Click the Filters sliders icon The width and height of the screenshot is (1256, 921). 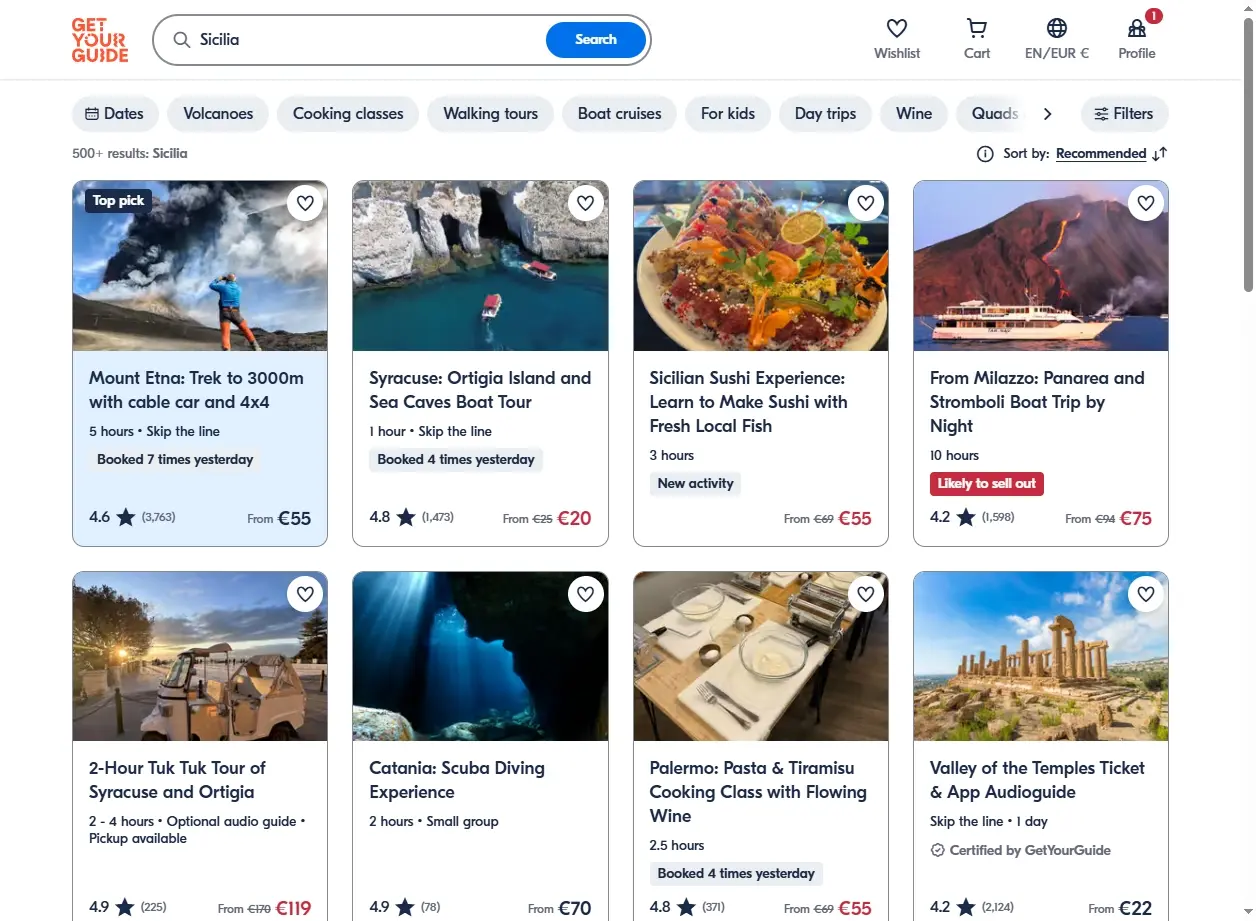click(1101, 114)
